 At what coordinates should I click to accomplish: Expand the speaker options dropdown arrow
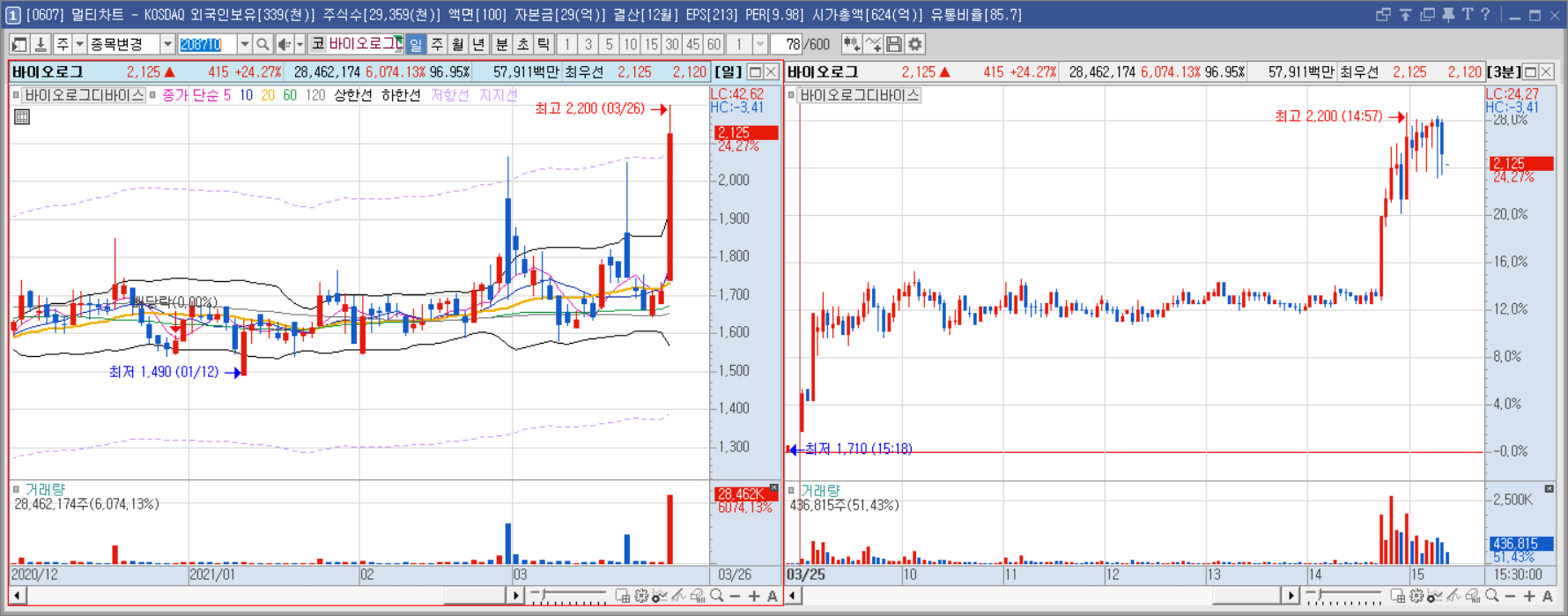pyautogui.click(x=300, y=44)
